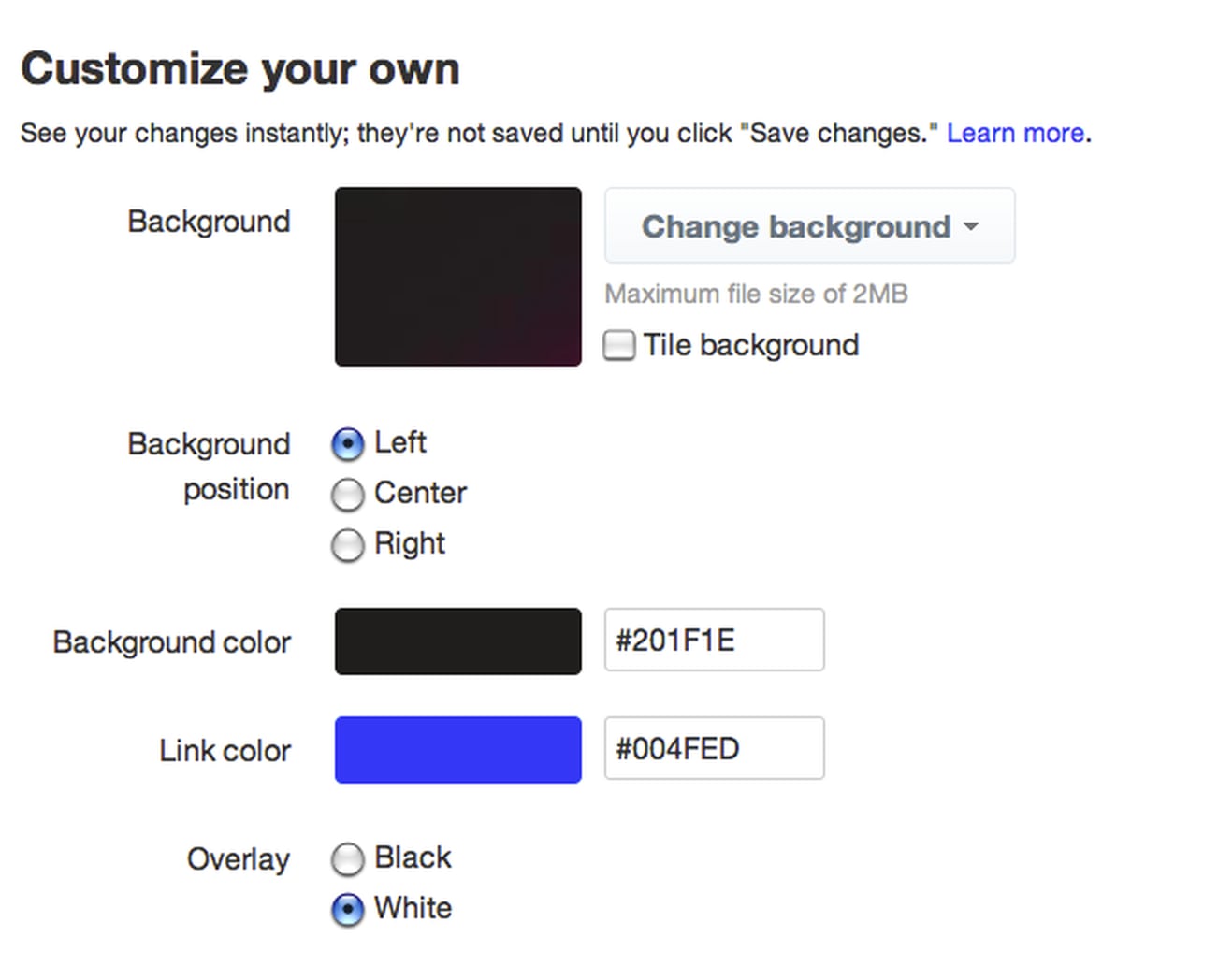Choose the Black overlay option
The image size is (1218, 980).
(x=347, y=859)
